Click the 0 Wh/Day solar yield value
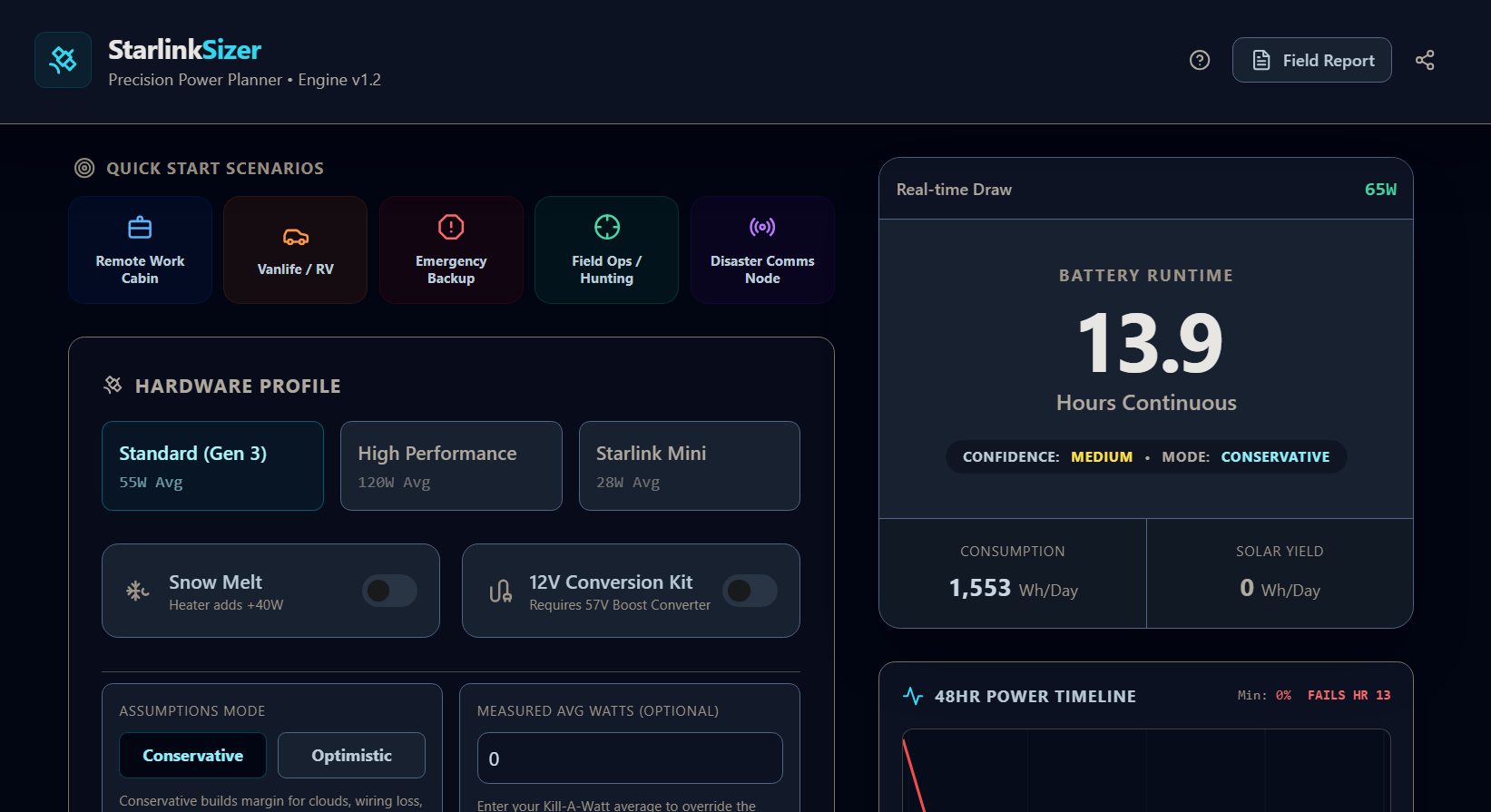Screen dimensions: 1491x812 point(1280,588)
